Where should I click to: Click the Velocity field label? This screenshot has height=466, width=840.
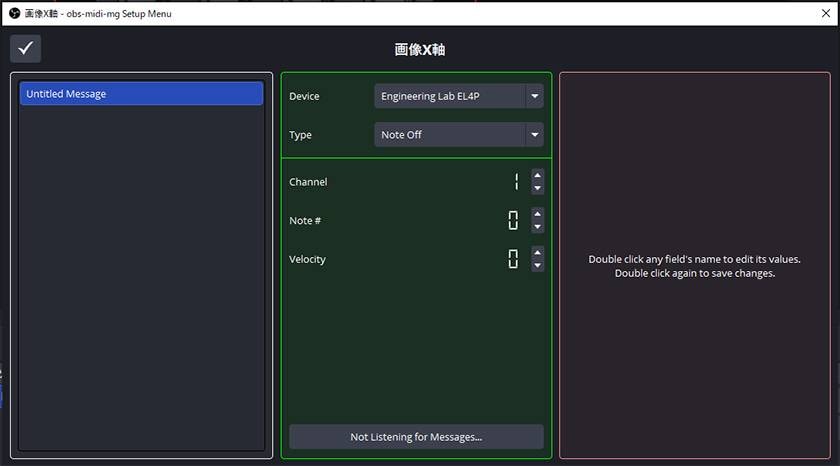308,259
